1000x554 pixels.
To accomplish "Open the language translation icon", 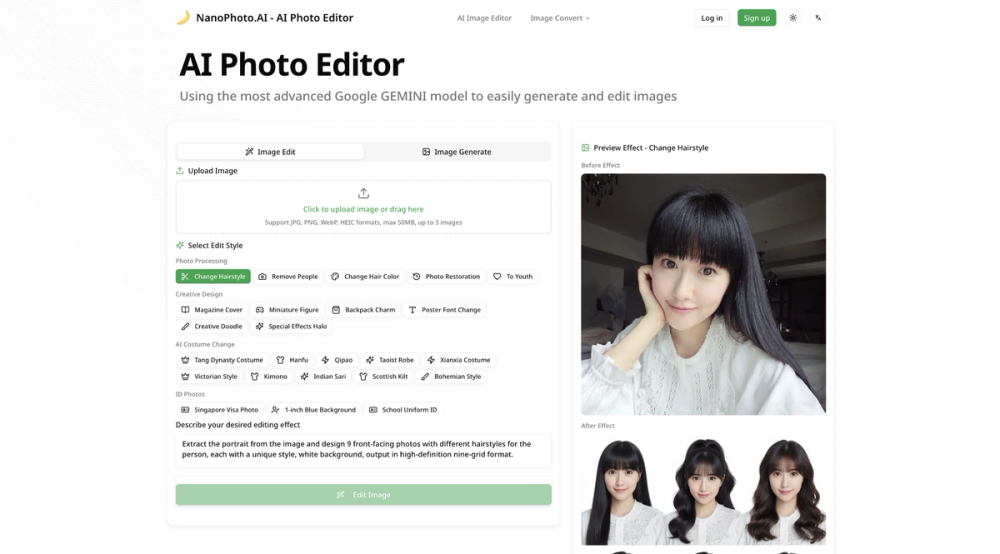I will point(818,18).
